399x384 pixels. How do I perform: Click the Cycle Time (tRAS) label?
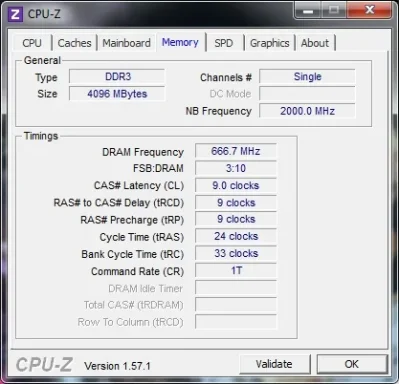[142, 237]
